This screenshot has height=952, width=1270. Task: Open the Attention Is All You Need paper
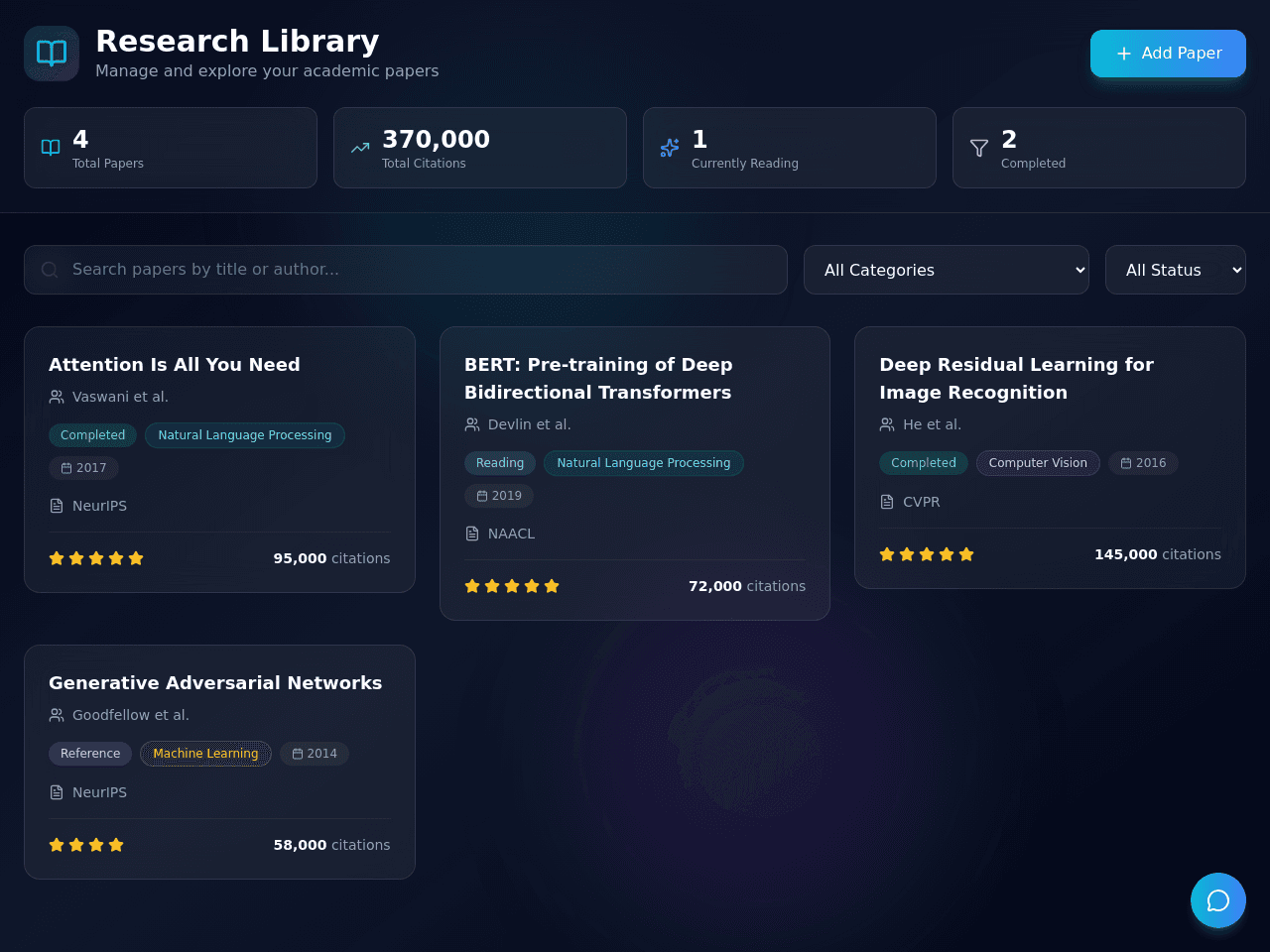click(175, 364)
